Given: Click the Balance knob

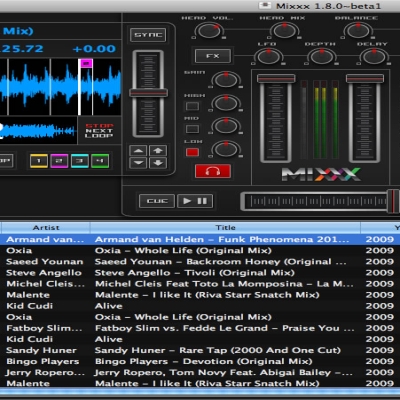Looking at the screenshot, I should 358,31.
